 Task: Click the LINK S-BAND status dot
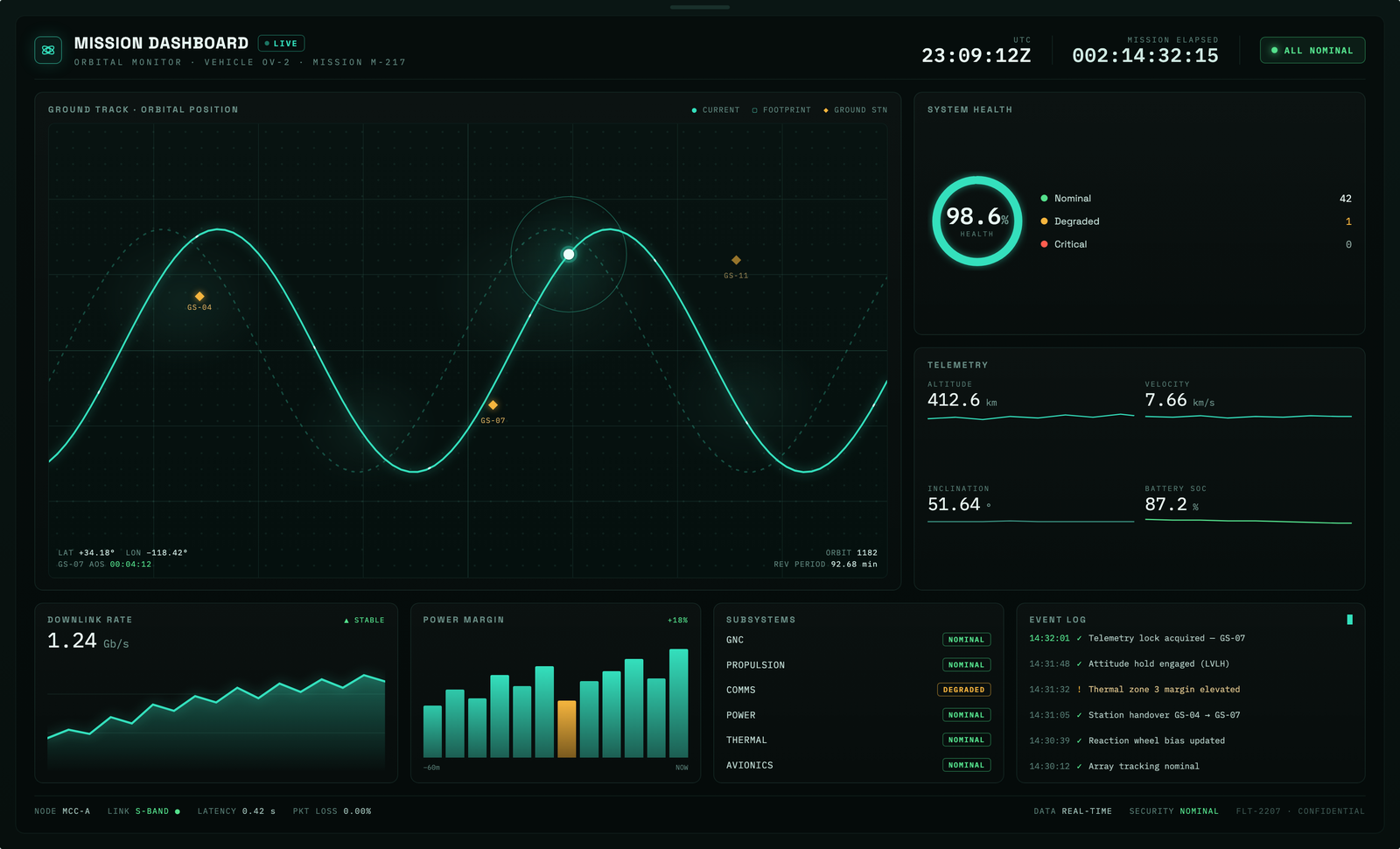pyautogui.click(x=178, y=811)
